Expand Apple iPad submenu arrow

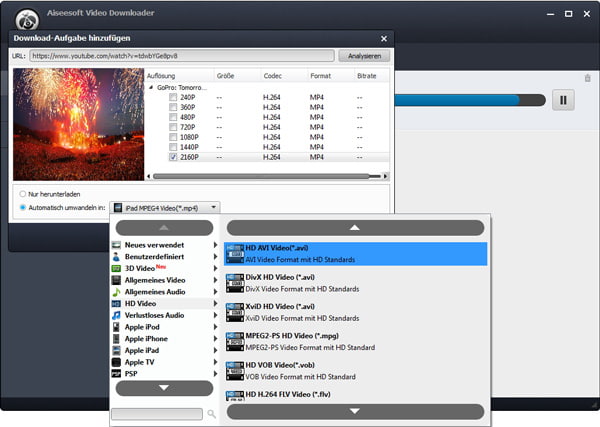coord(215,350)
